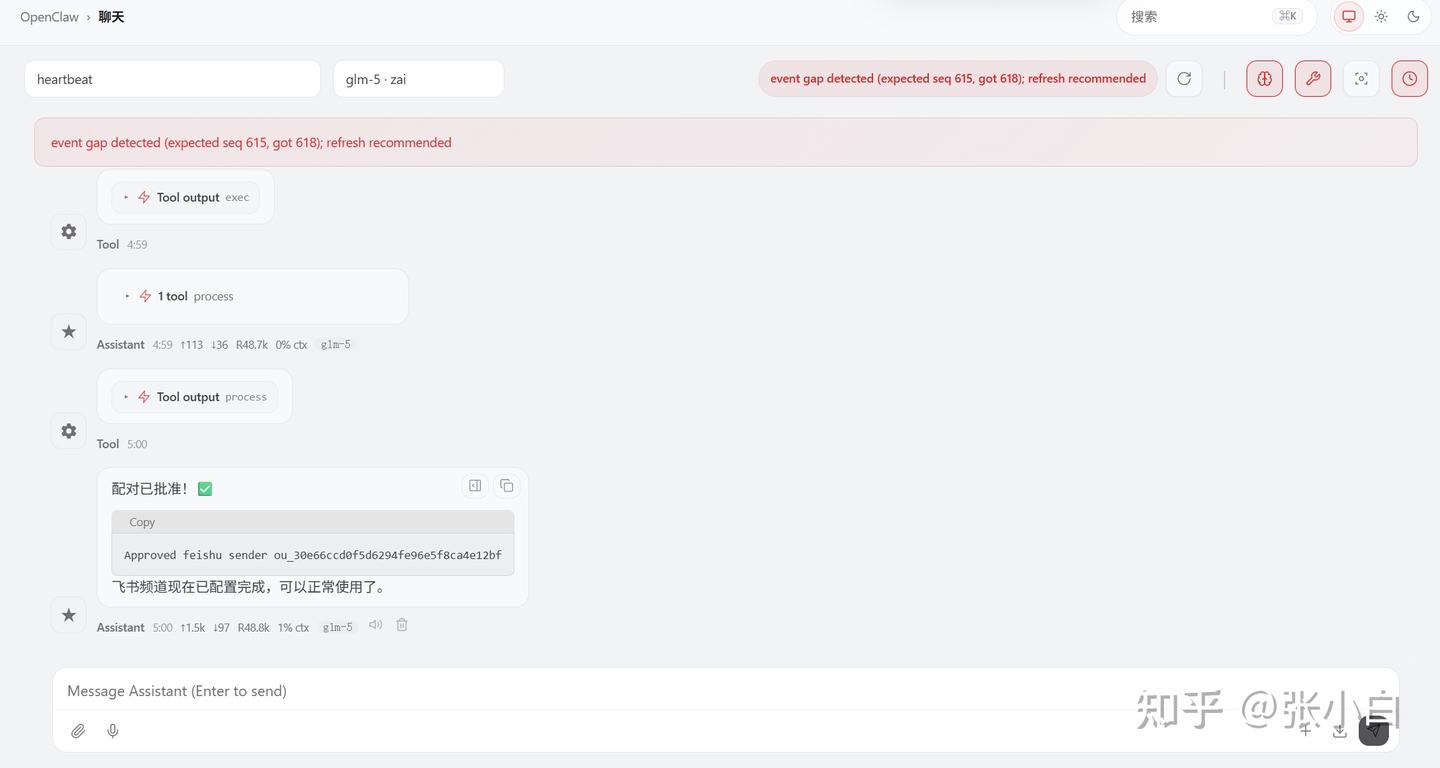Click the refresh chat icon

click(x=1184, y=79)
